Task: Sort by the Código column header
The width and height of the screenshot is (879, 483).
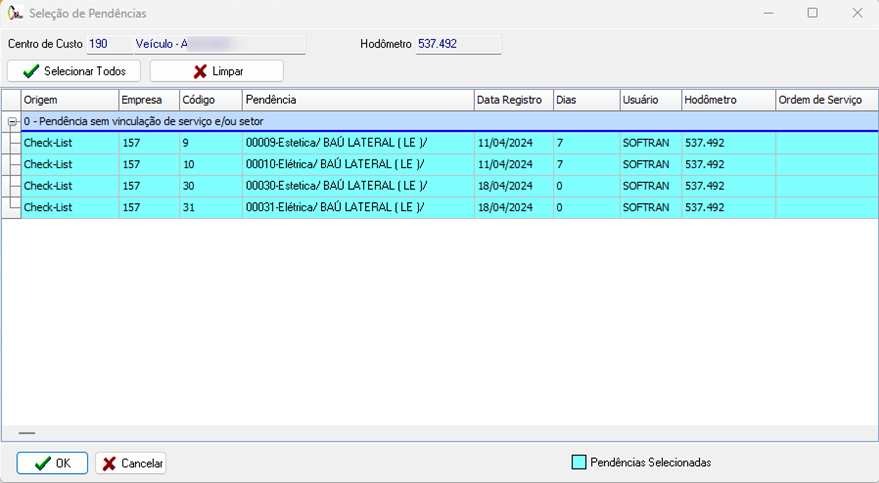Action: click(211, 100)
